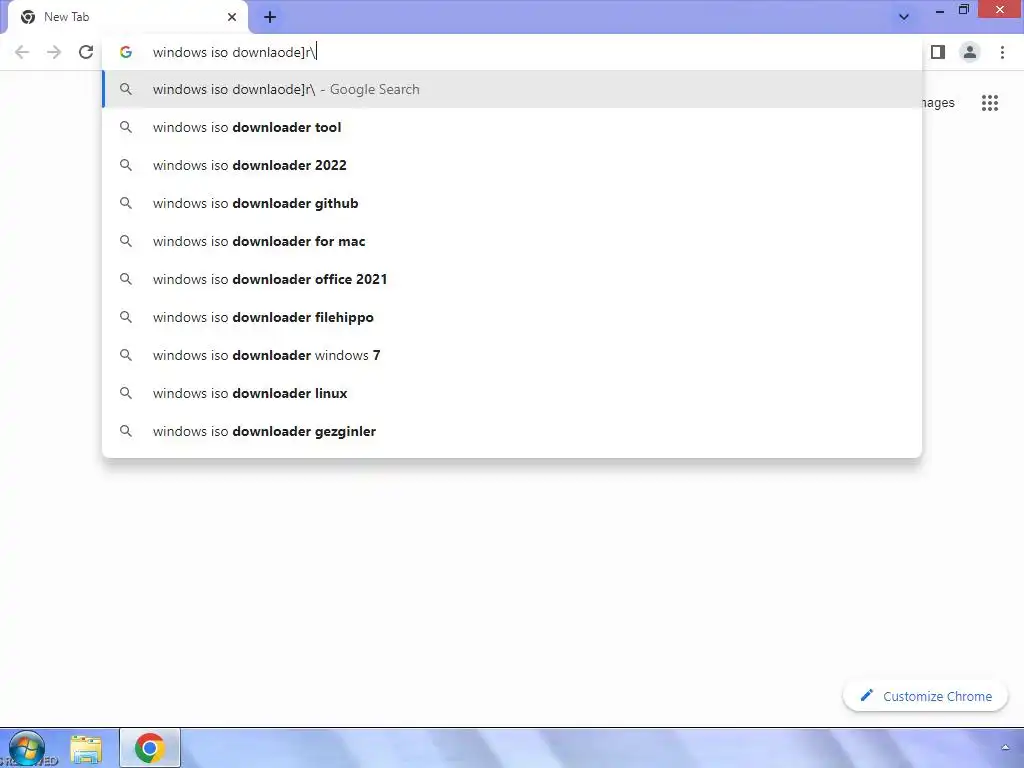Show hidden system tray icons arrow
This screenshot has width=1024, height=768.
point(1006,748)
